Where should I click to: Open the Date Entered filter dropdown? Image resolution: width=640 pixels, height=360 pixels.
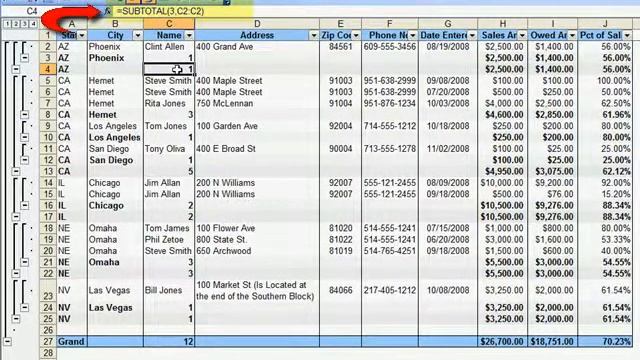pyautogui.click(x=472, y=36)
